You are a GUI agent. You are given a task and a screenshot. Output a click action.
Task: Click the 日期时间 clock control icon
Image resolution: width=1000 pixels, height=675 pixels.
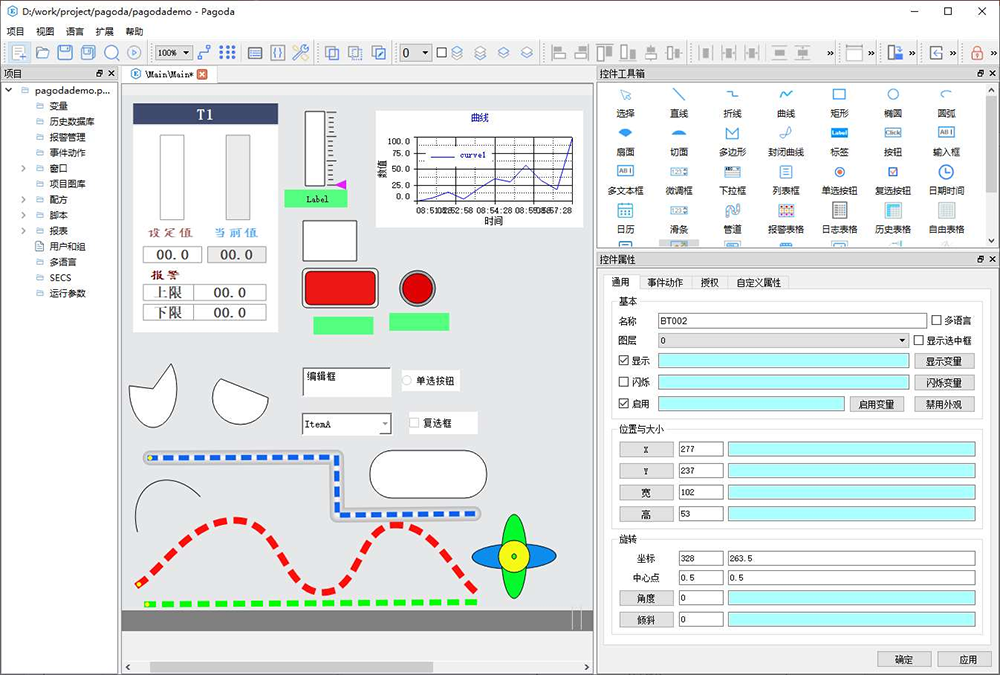[945, 172]
